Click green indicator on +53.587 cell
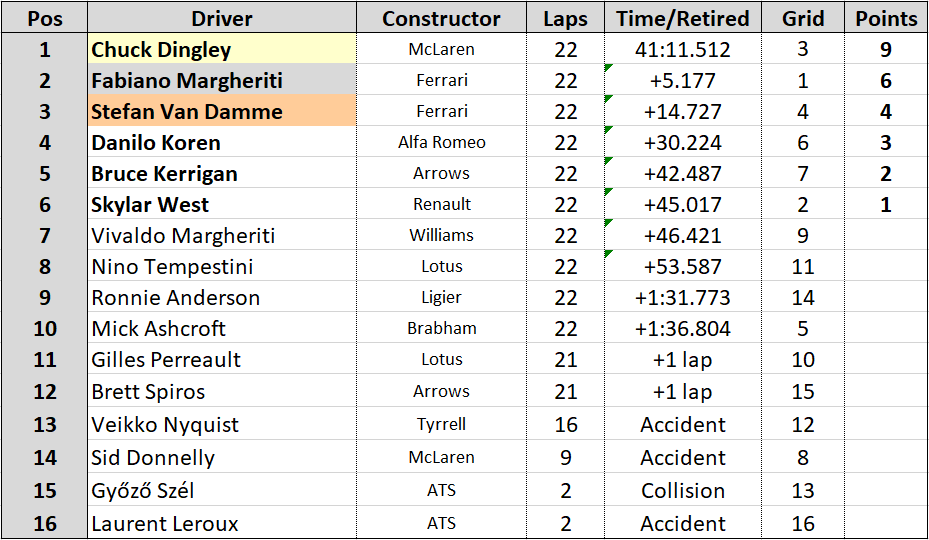This screenshot has width=929, height=540. 608,254
